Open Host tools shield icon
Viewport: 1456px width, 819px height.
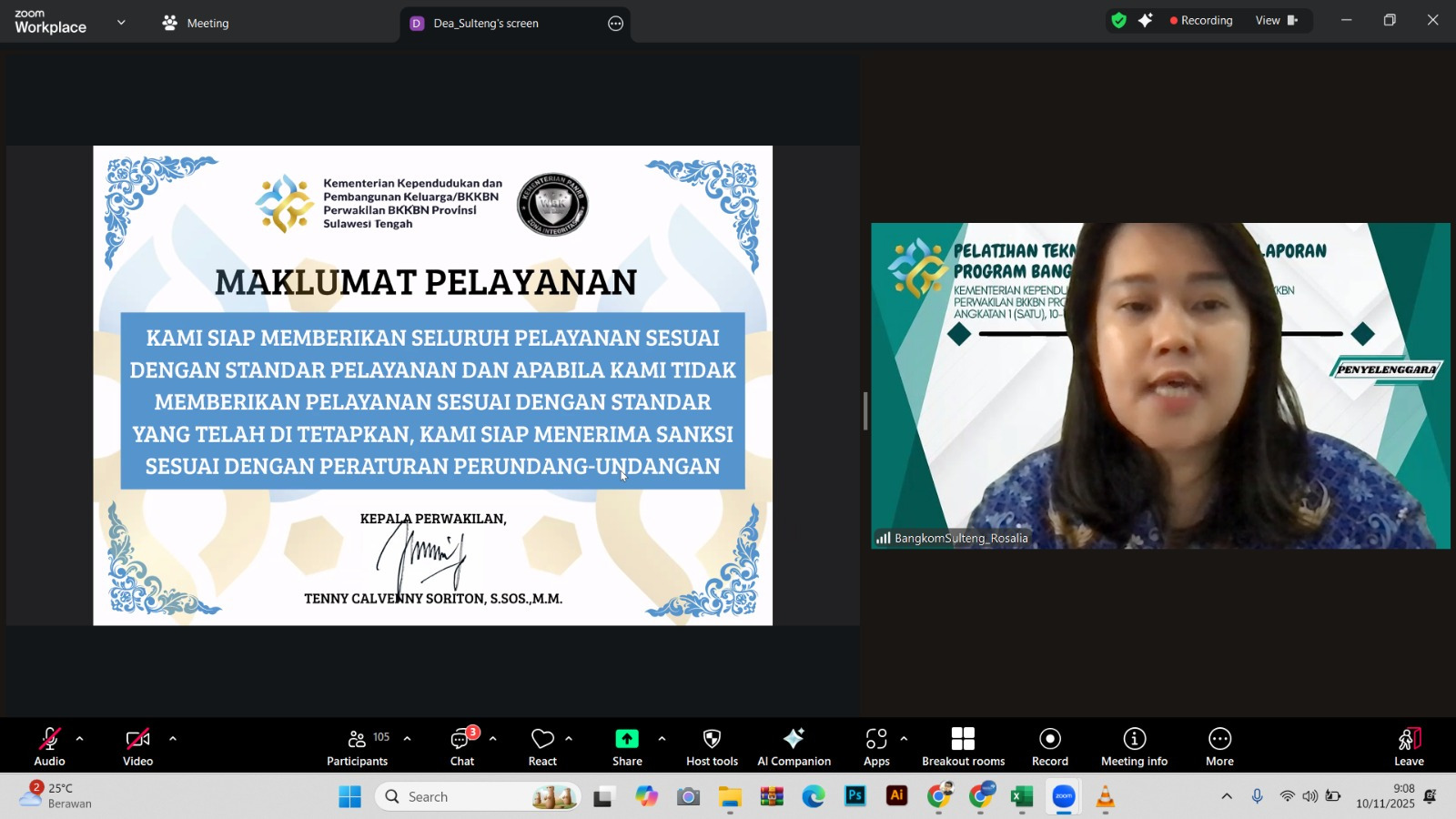point(712,739)
